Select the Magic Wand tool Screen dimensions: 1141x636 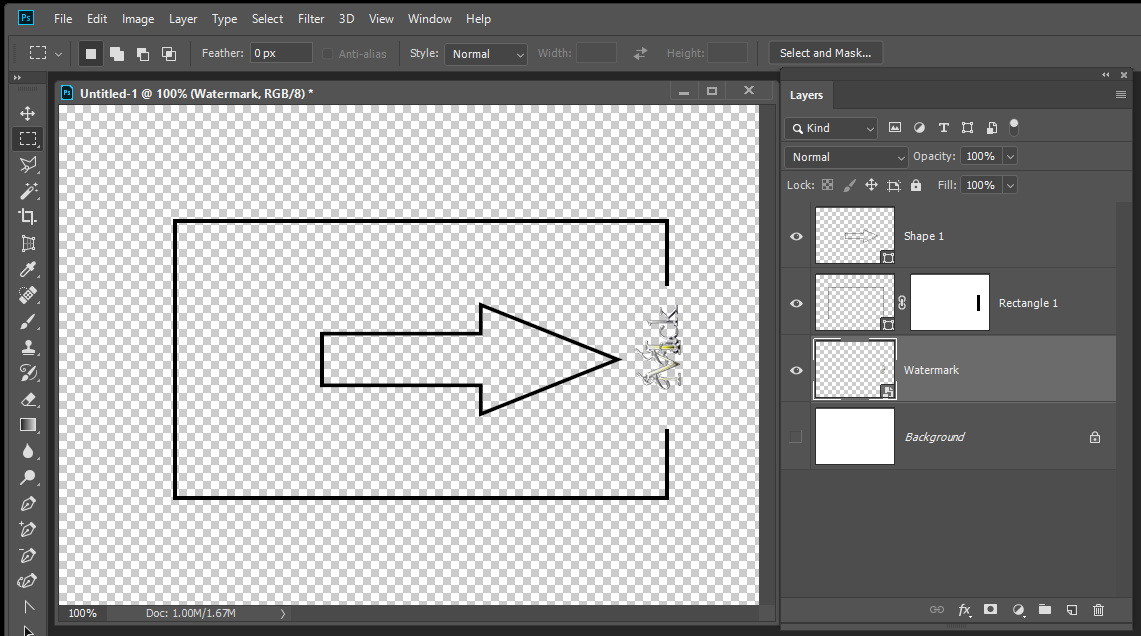coord(28,191)
